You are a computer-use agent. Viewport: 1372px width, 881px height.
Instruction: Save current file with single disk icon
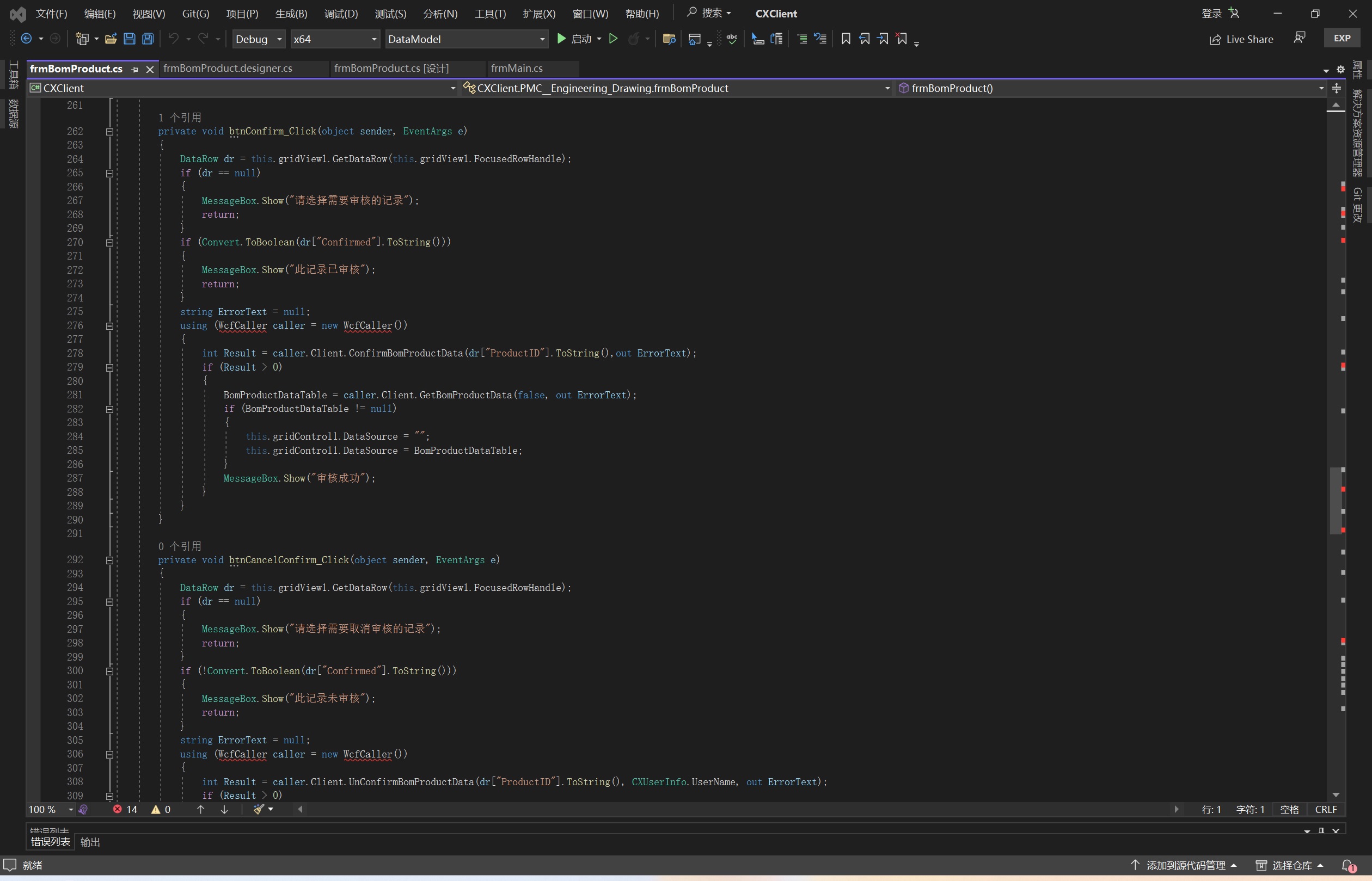click(130, 39)
